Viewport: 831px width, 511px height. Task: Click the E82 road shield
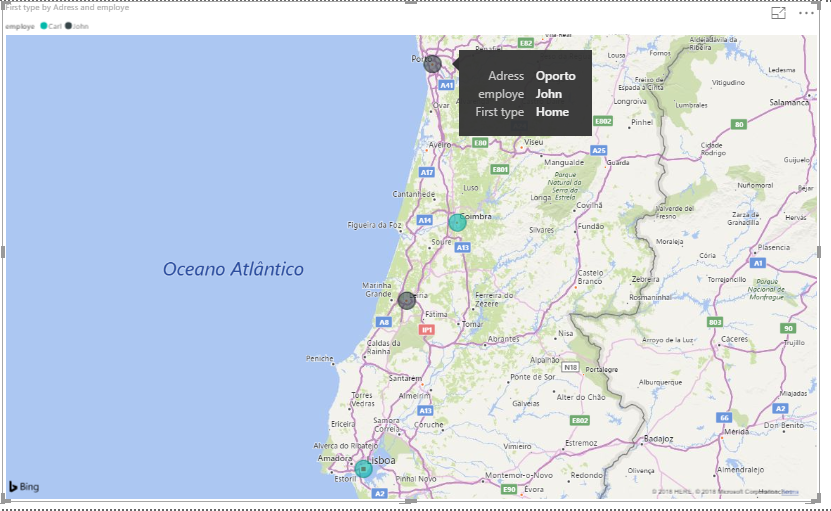[x=526, y=43]
